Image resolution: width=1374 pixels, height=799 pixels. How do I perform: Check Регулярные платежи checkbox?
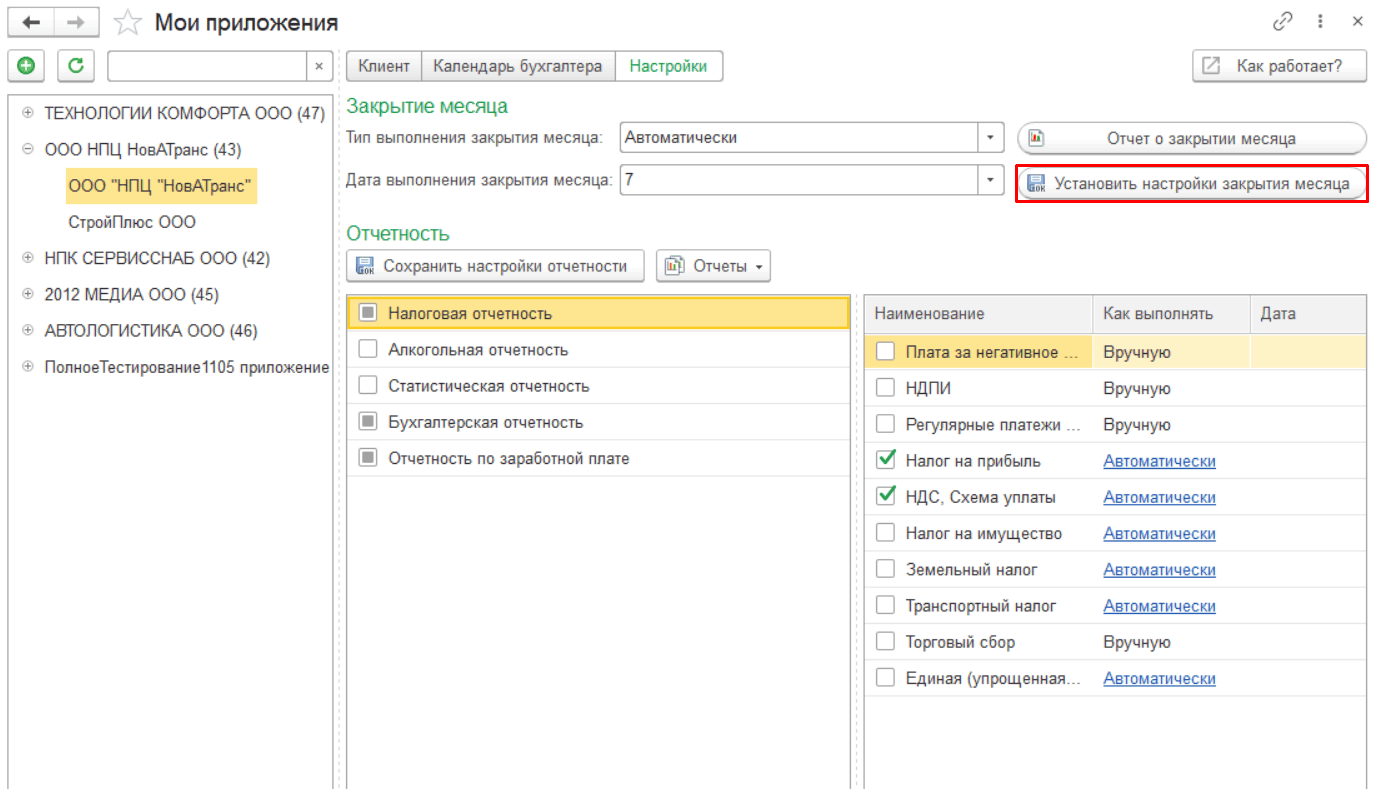coord(885,424)
